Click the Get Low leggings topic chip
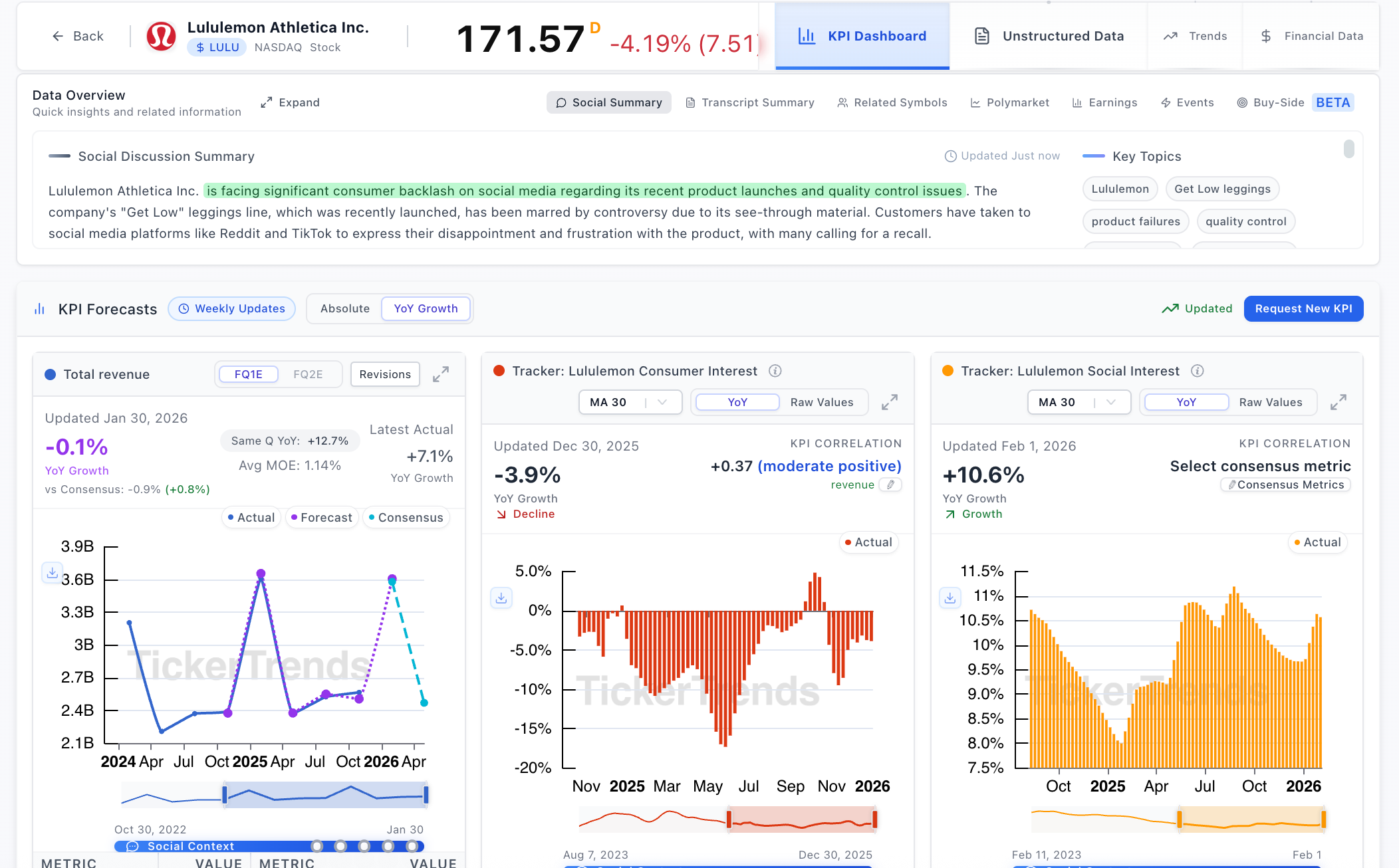 click(x=1221, y=189)
